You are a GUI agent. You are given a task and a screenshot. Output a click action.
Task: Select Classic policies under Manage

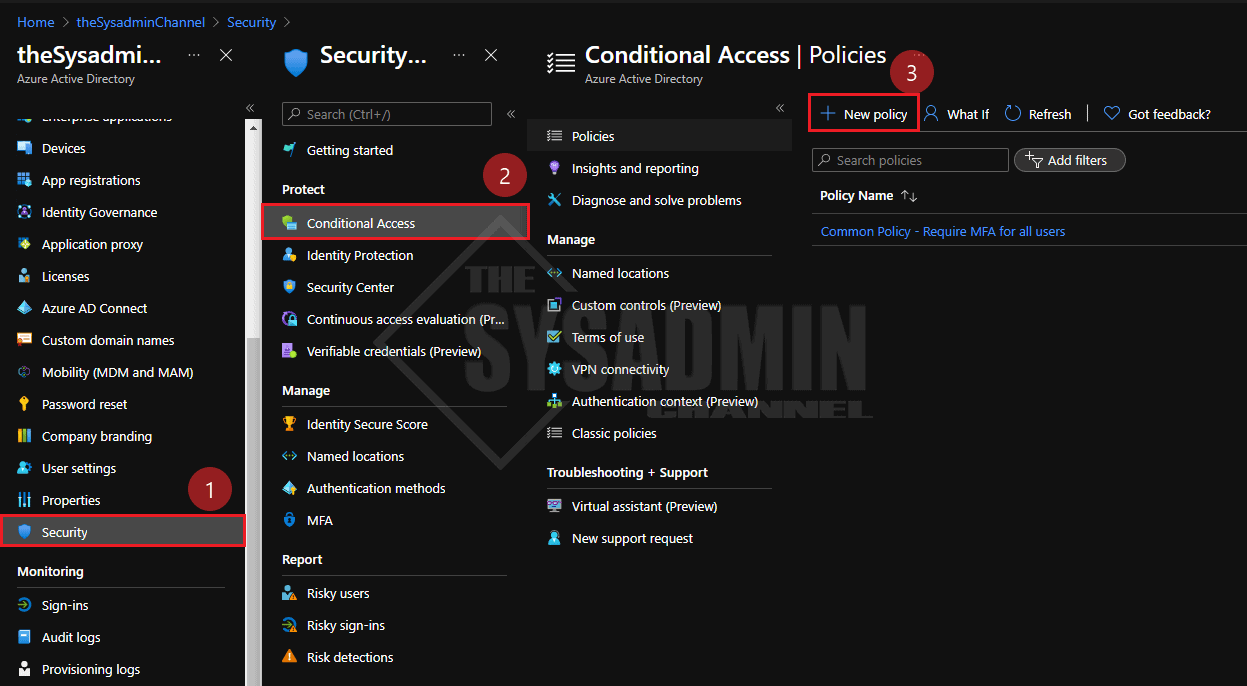point(613,433)
